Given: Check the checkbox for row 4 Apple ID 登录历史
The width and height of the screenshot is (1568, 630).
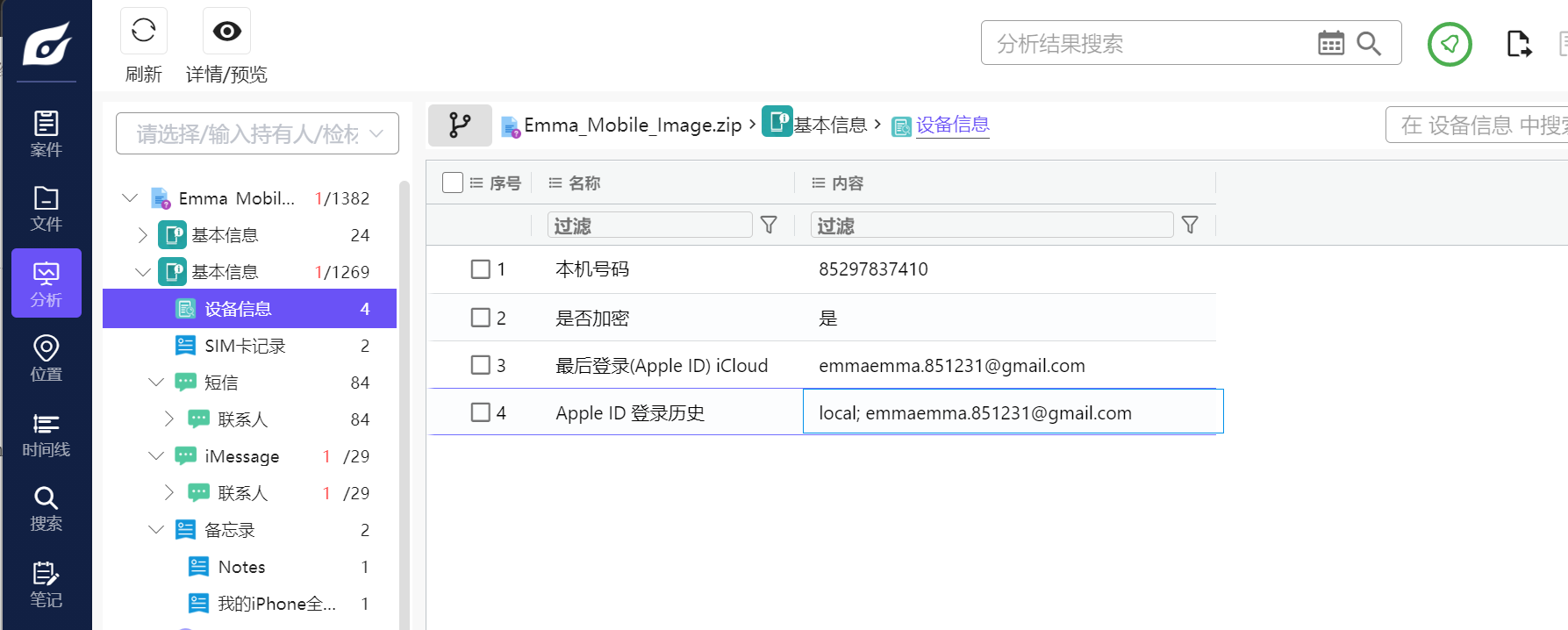Looking at the screenshot, I should (481, 412).
